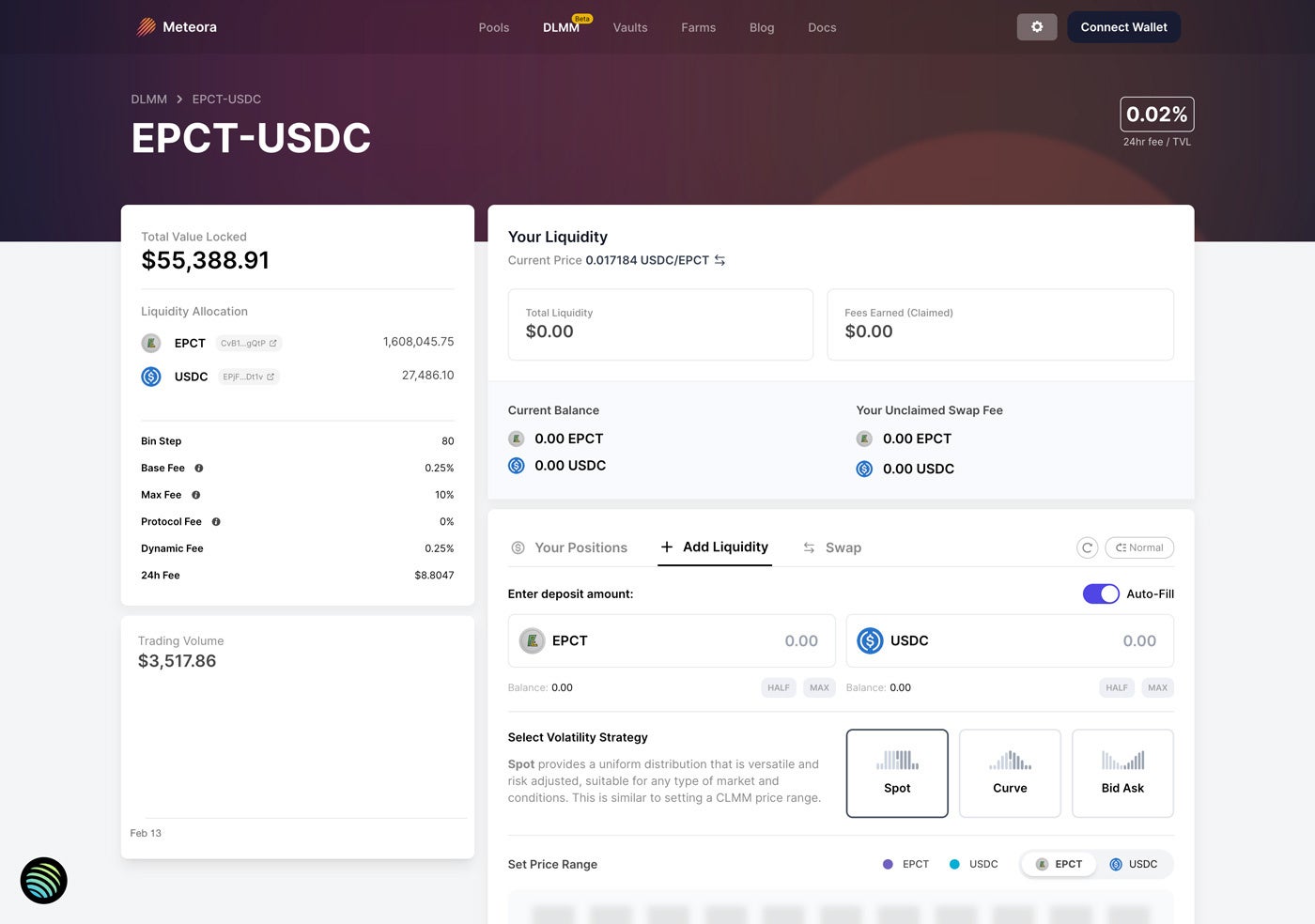The image size is (1315, 924).
Task: Show Base Fee info tooltip icon
Action: tap(199, 468)
